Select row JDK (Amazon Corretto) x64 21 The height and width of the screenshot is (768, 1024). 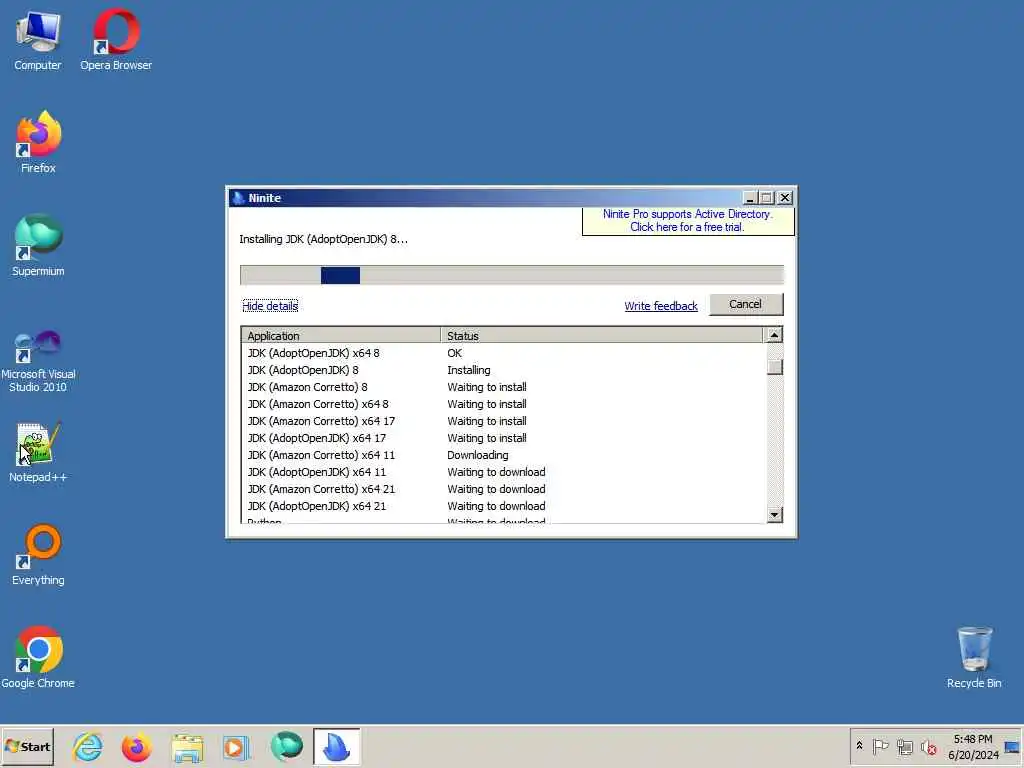coord(503,488)
